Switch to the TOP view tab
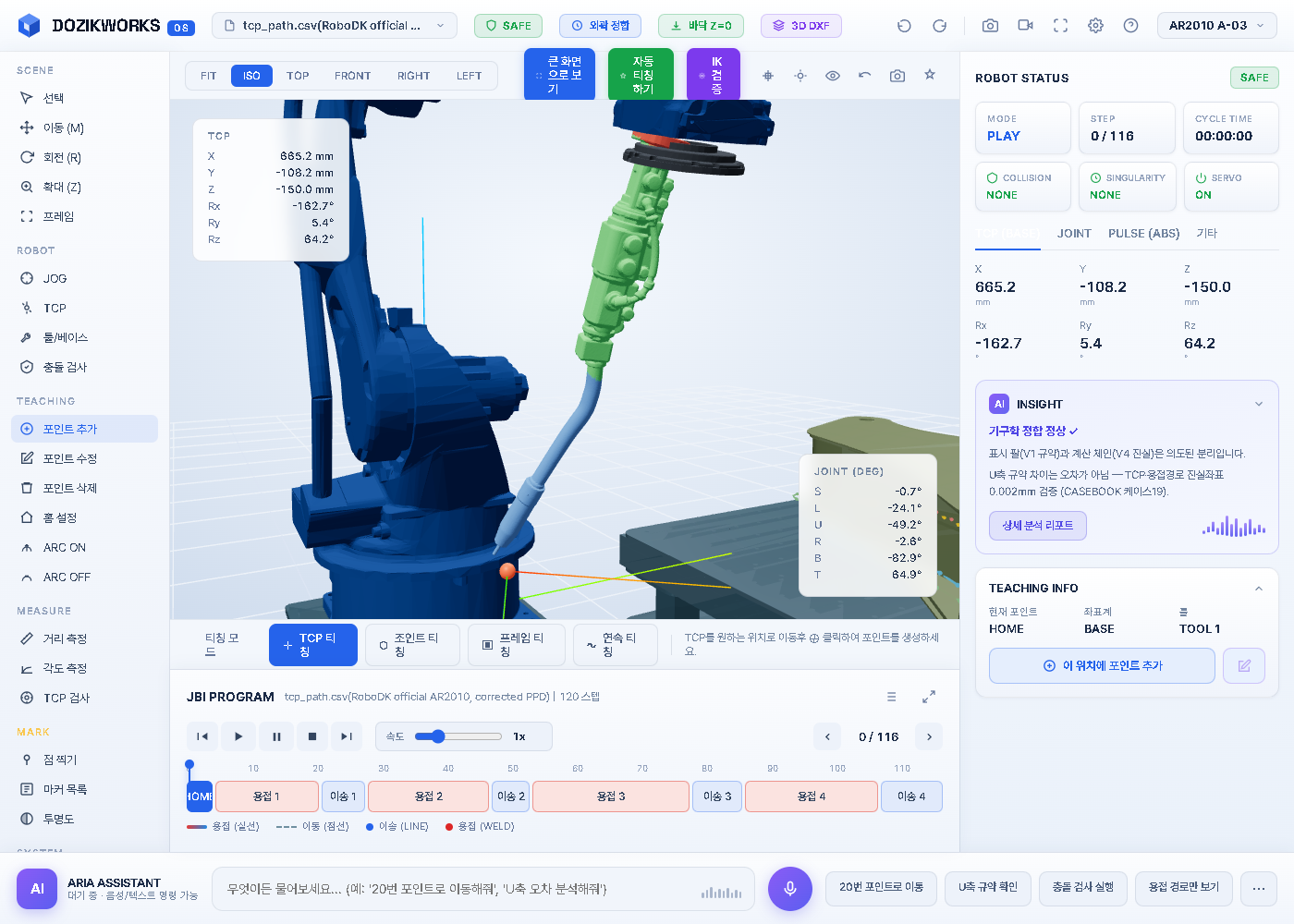This screenshot has height=924, width=1294. coord(298,76)
